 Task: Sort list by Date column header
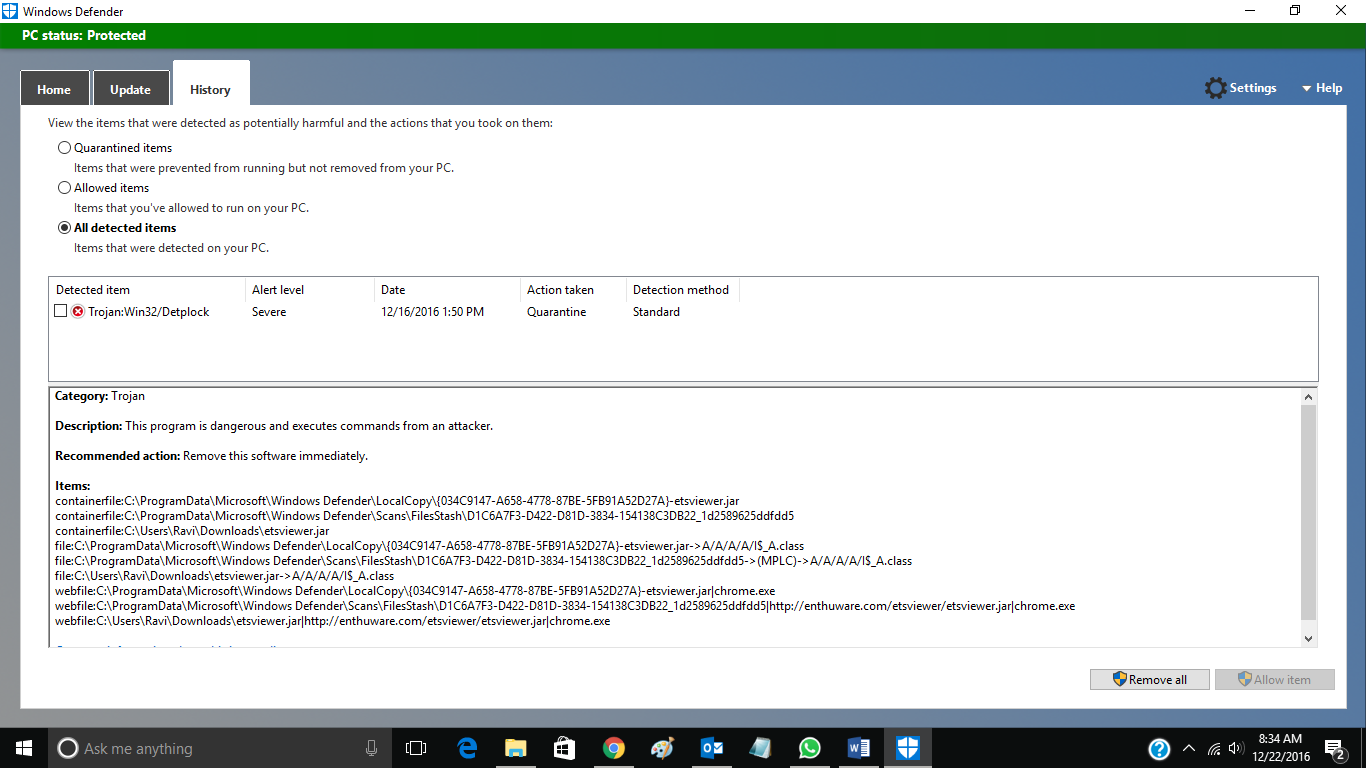447,290
